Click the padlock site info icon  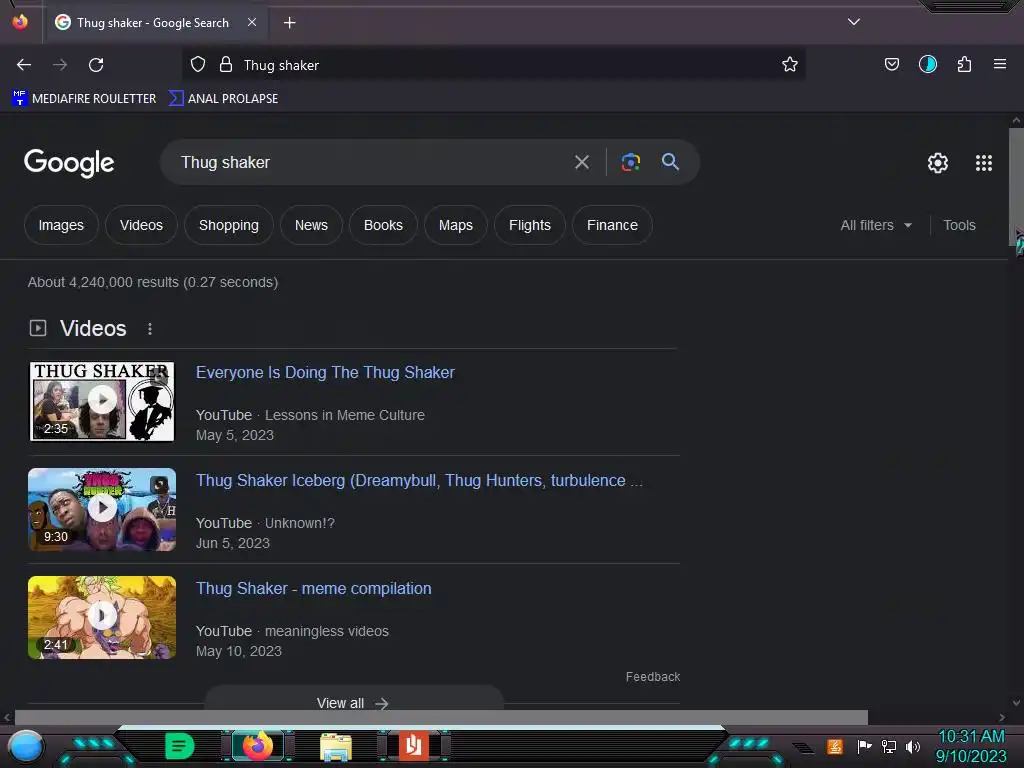coord(226,64)
